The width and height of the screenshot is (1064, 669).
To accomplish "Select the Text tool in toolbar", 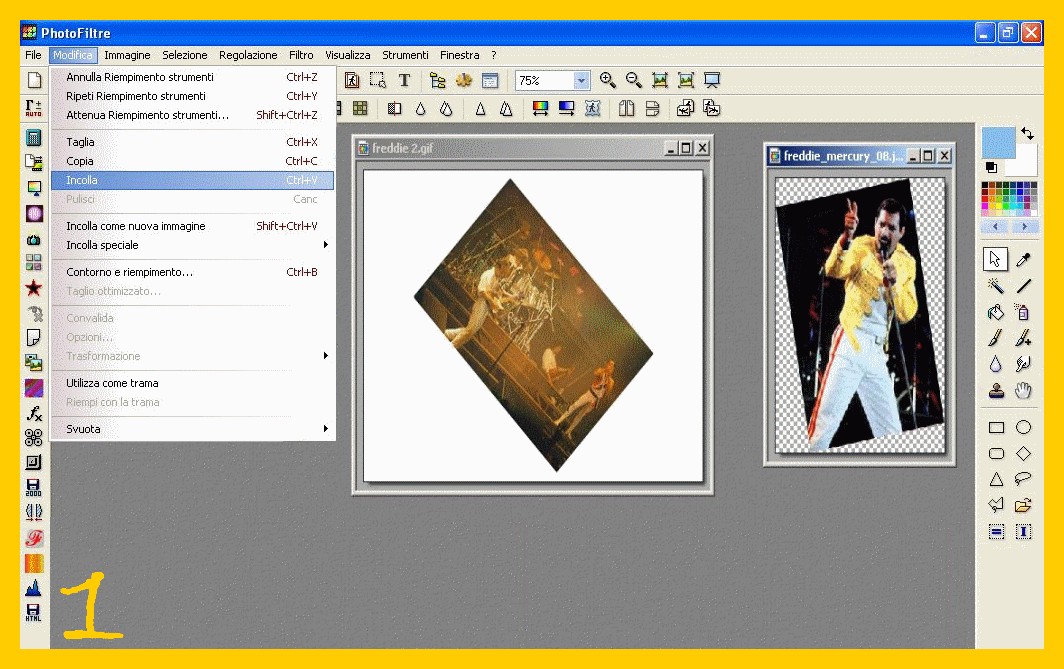I will tap(404, 80).
